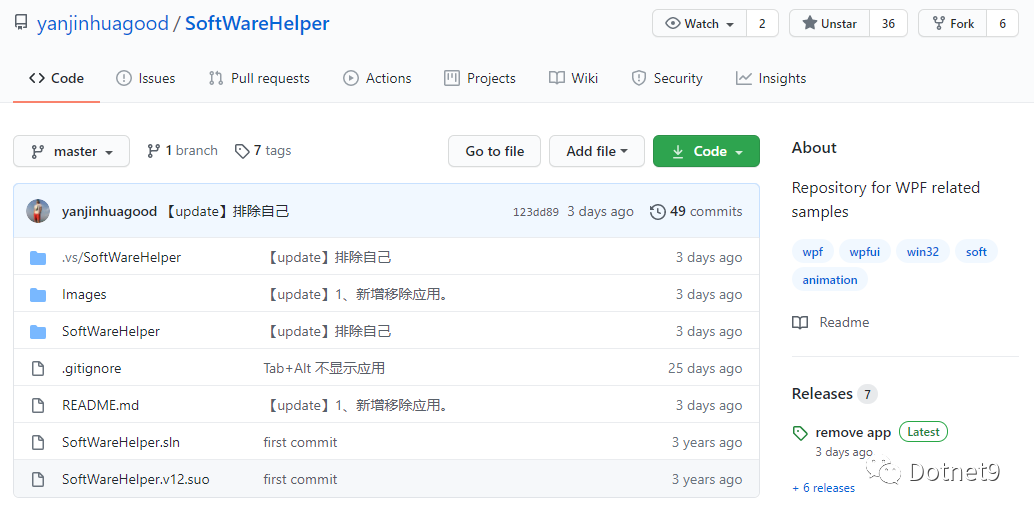Open the Pull requests tab
The width and height of the screenshot is (1034, 514).
tap(258, 79)
